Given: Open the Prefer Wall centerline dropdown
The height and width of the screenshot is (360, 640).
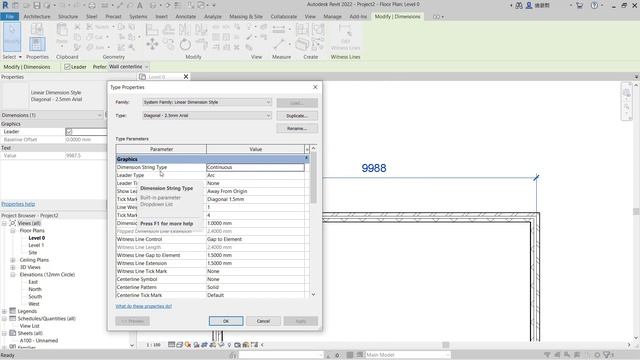Looking at the screenshot, I should tap(128, 67).
